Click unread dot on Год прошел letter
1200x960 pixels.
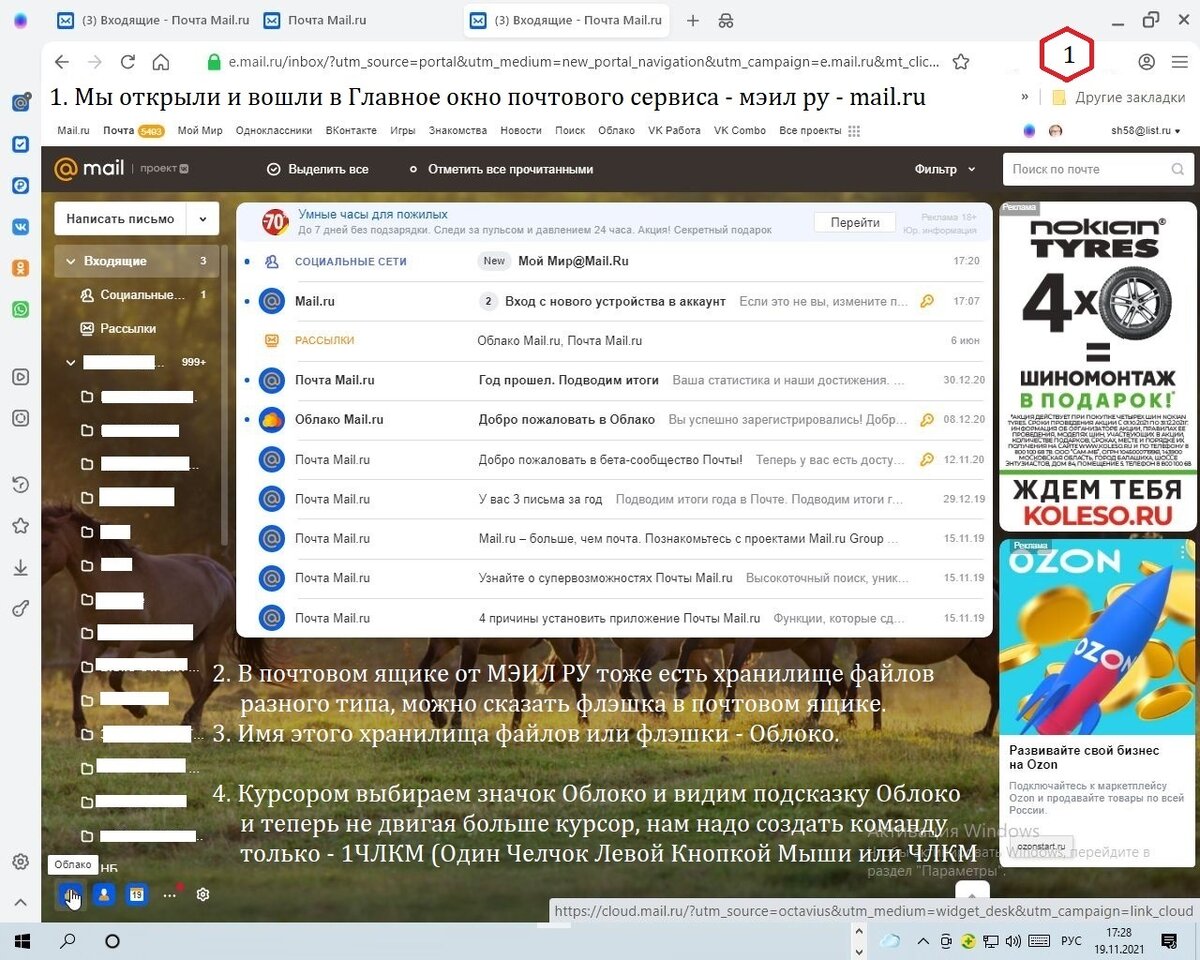pos(245,380)
